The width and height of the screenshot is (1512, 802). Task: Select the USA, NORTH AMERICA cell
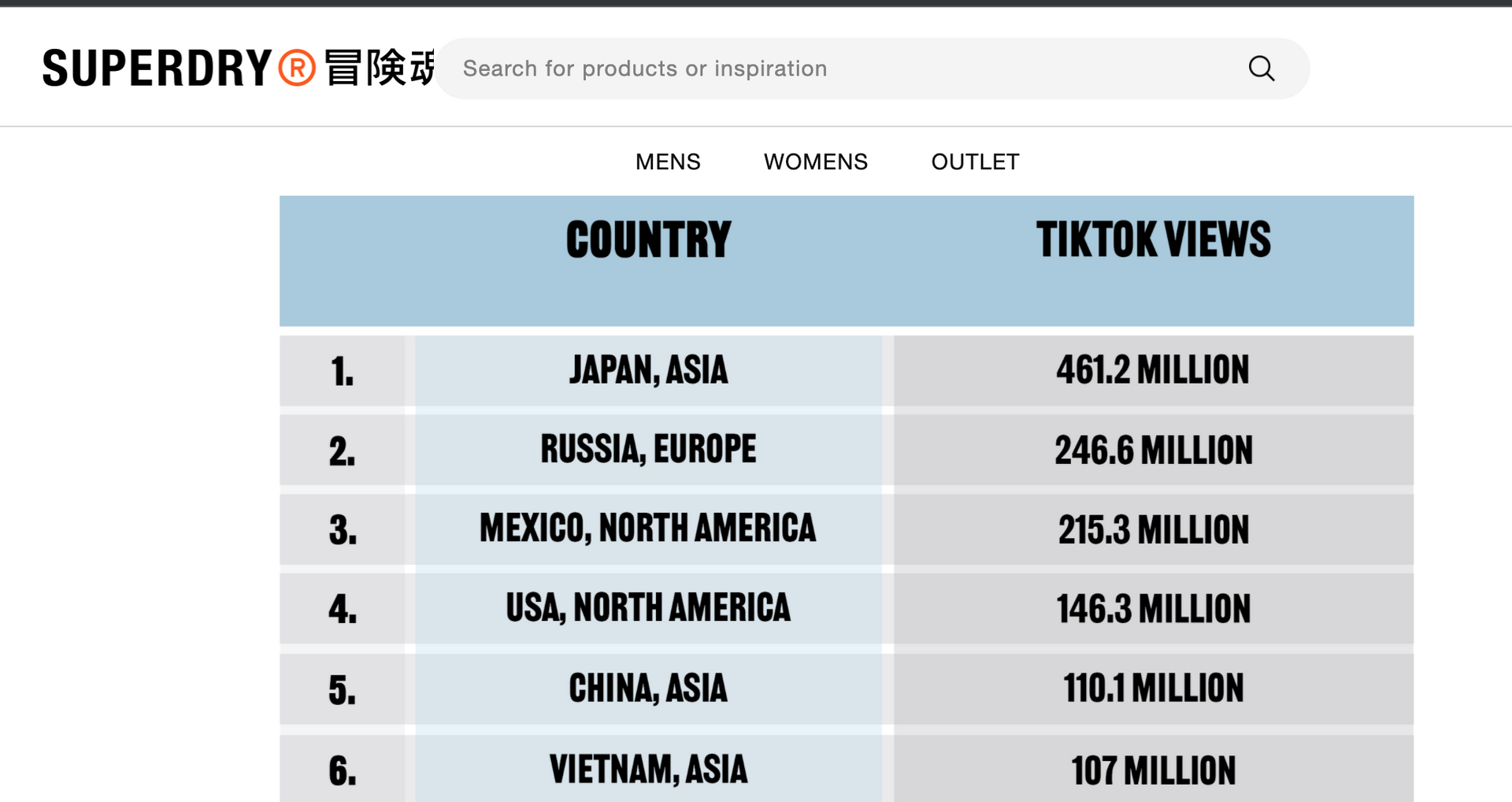click(649, 608)
